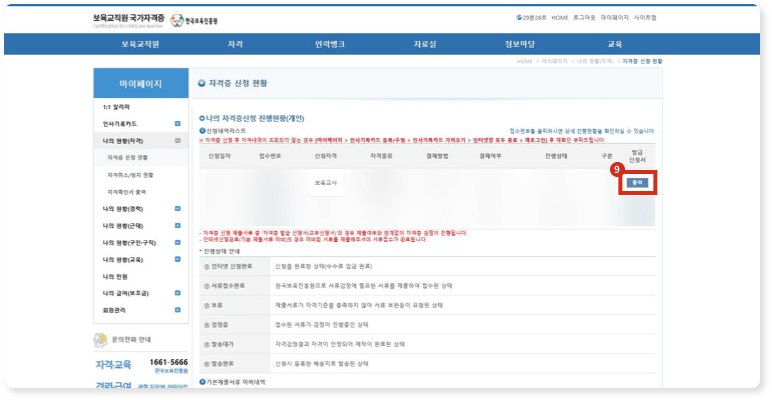Click the 1661-5666 phone number
The height and width of the screenshot is (400, 772).
[168, 362]
